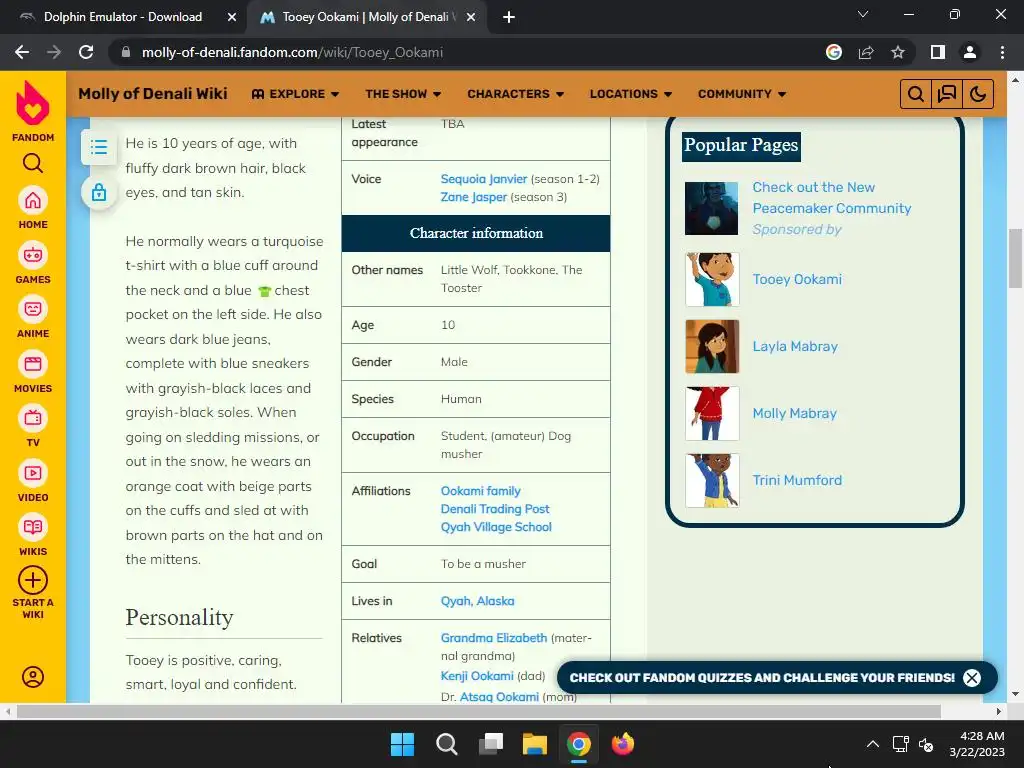The width and height of the screenshot is (1024, 768).
Task: Dismiss the Fandom quizzes banner
Action: coord(972,678)
